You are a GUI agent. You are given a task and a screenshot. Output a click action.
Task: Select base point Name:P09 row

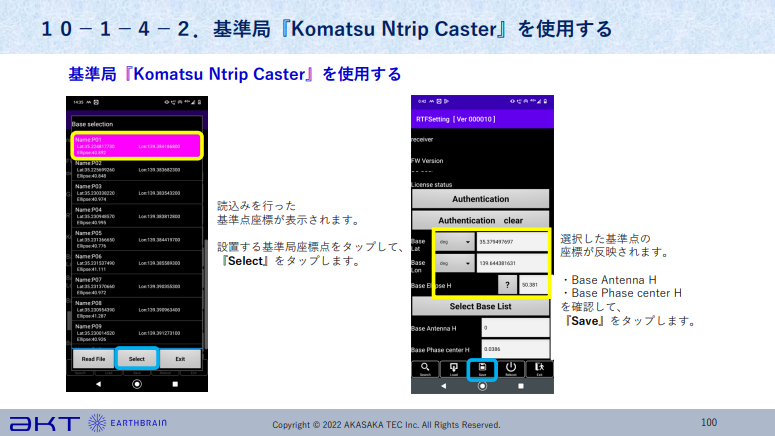click(137, 333)
